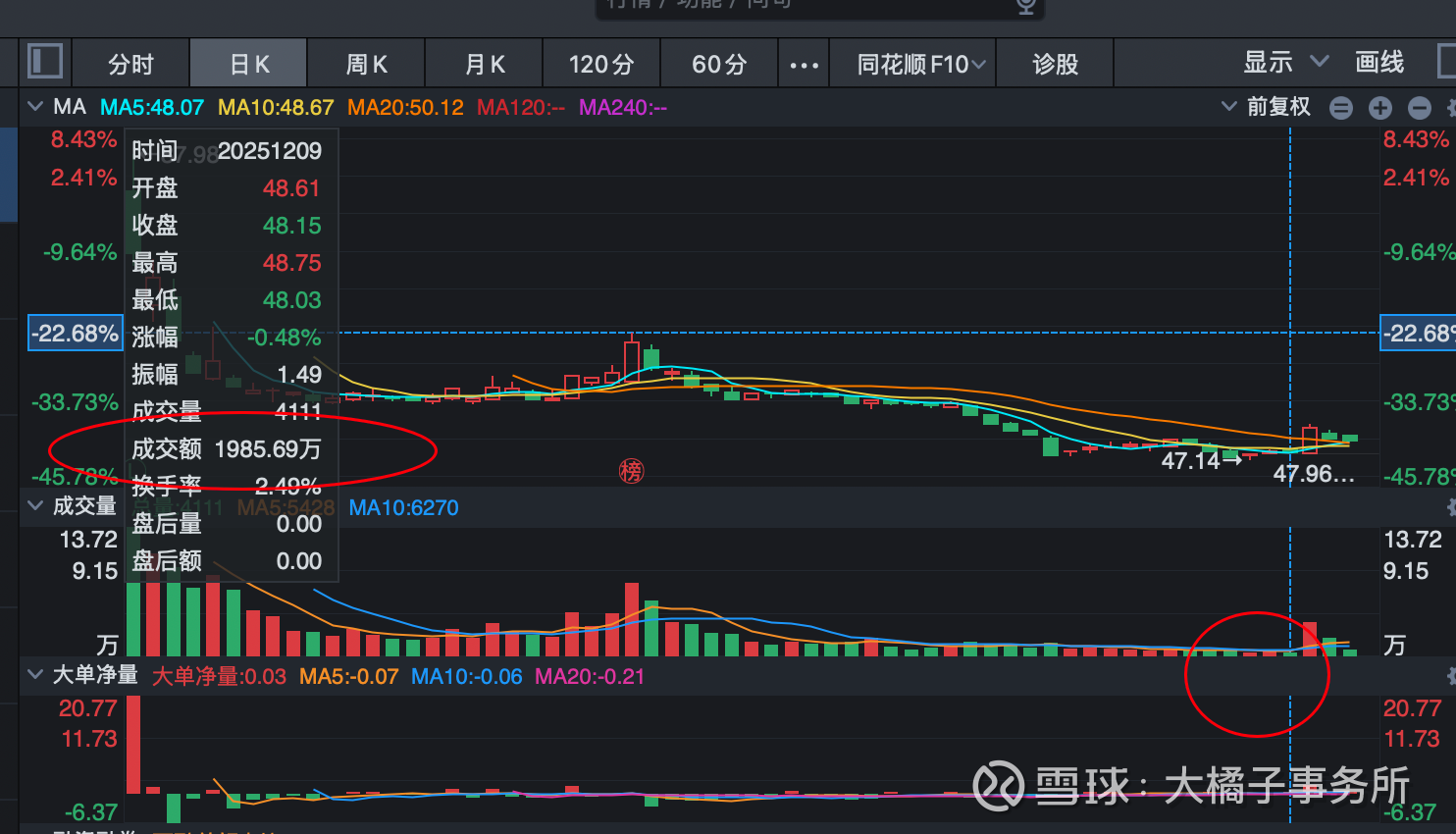The image size is (1456, 834).
Task: Toggle the side panel layout icon
Action: coord(45,62)
